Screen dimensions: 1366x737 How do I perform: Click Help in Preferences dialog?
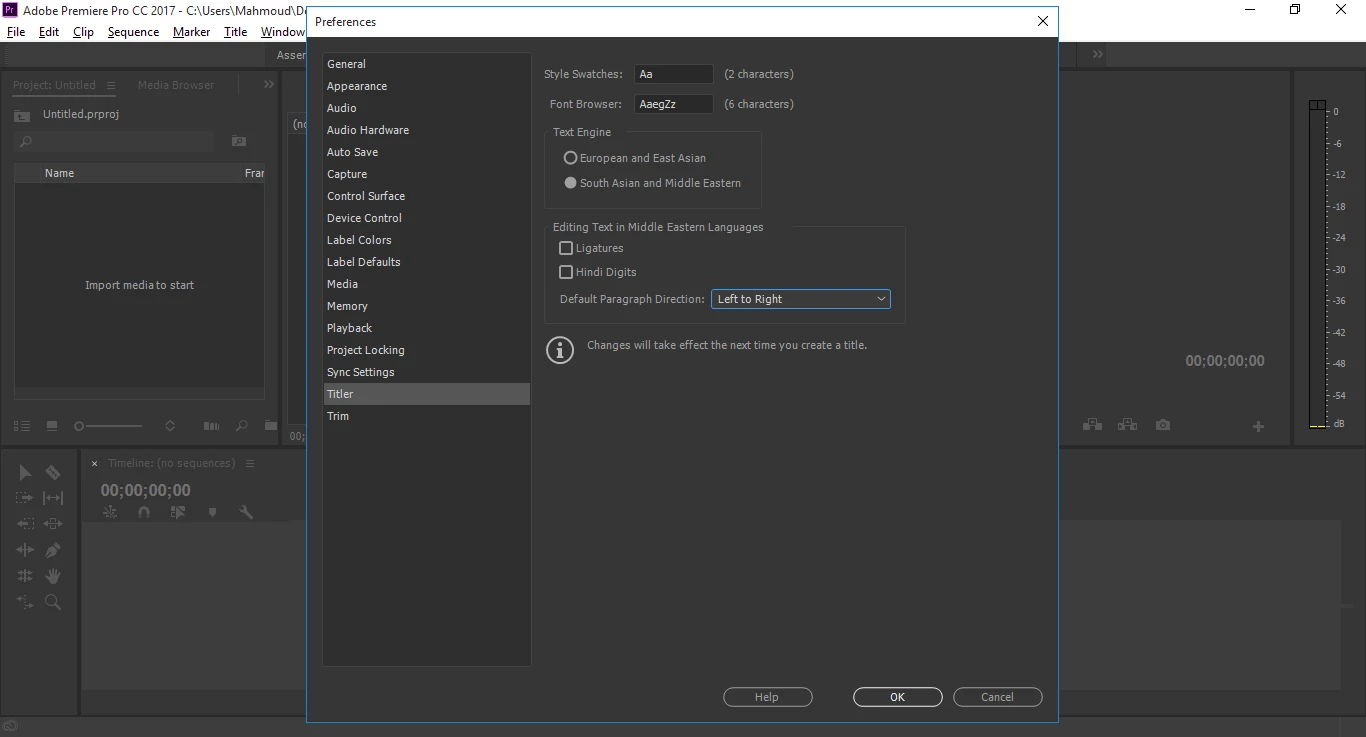point(767,697)
